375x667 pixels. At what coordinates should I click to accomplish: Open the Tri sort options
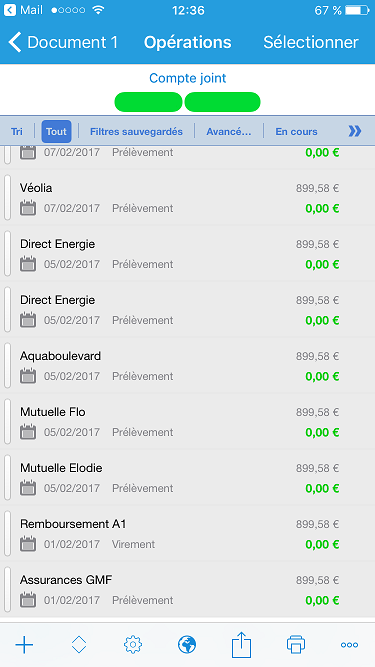(17, 131)
